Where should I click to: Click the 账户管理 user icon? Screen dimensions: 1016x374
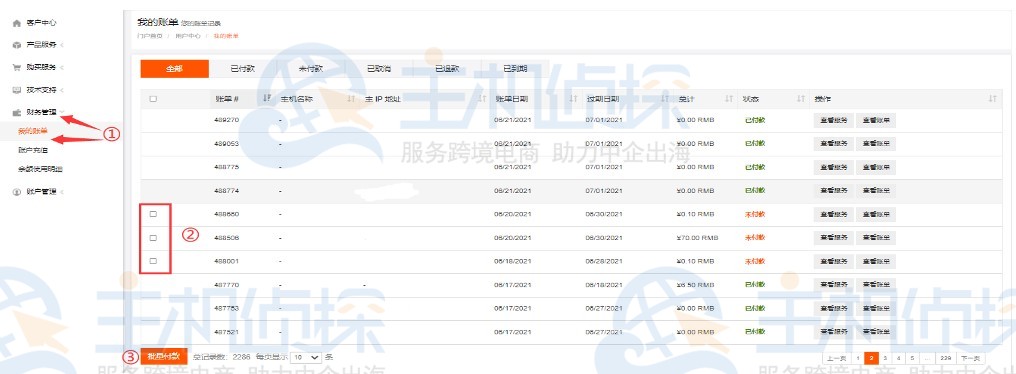click(x=17, y=192)
